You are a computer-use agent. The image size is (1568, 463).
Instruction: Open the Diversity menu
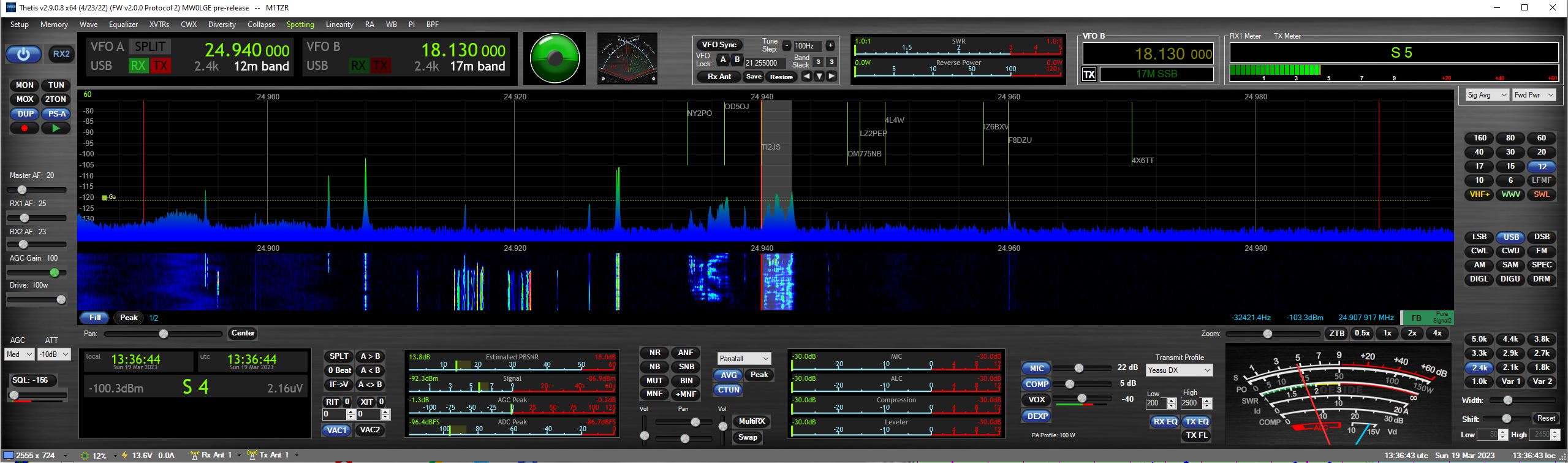click(x=222, y=25)
